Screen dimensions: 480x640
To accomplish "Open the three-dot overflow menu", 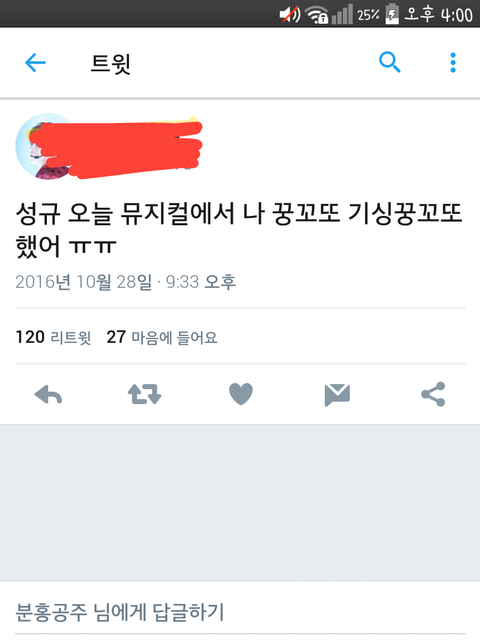I will pos(453,63).
